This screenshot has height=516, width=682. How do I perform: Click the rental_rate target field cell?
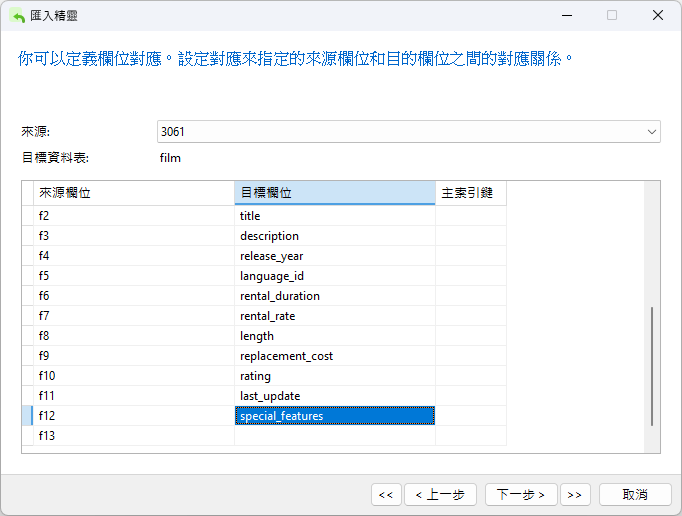click(334, 316)
